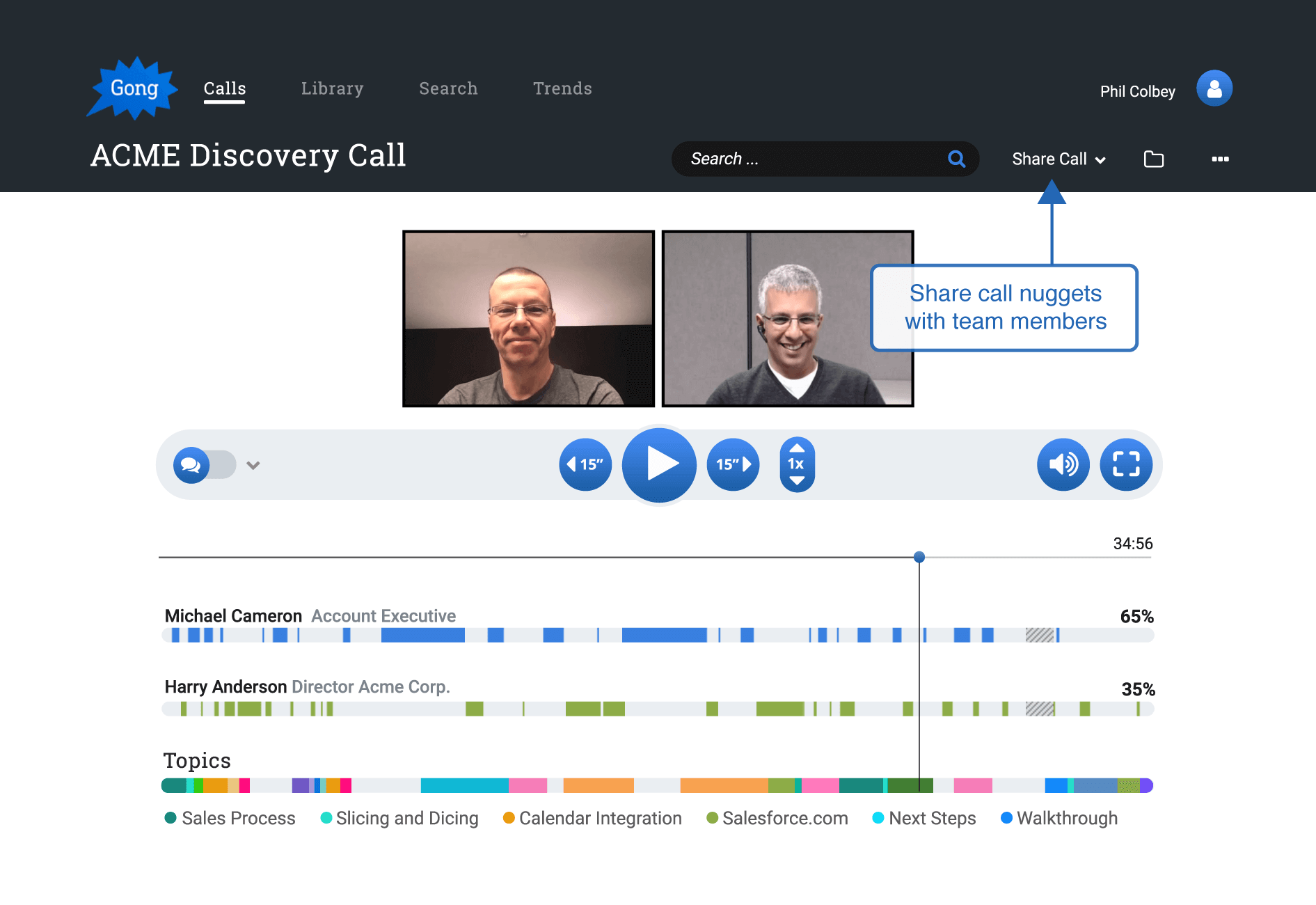Click the volume speaker icon
The image size is (1316, 905).
tap(1063, 464)
